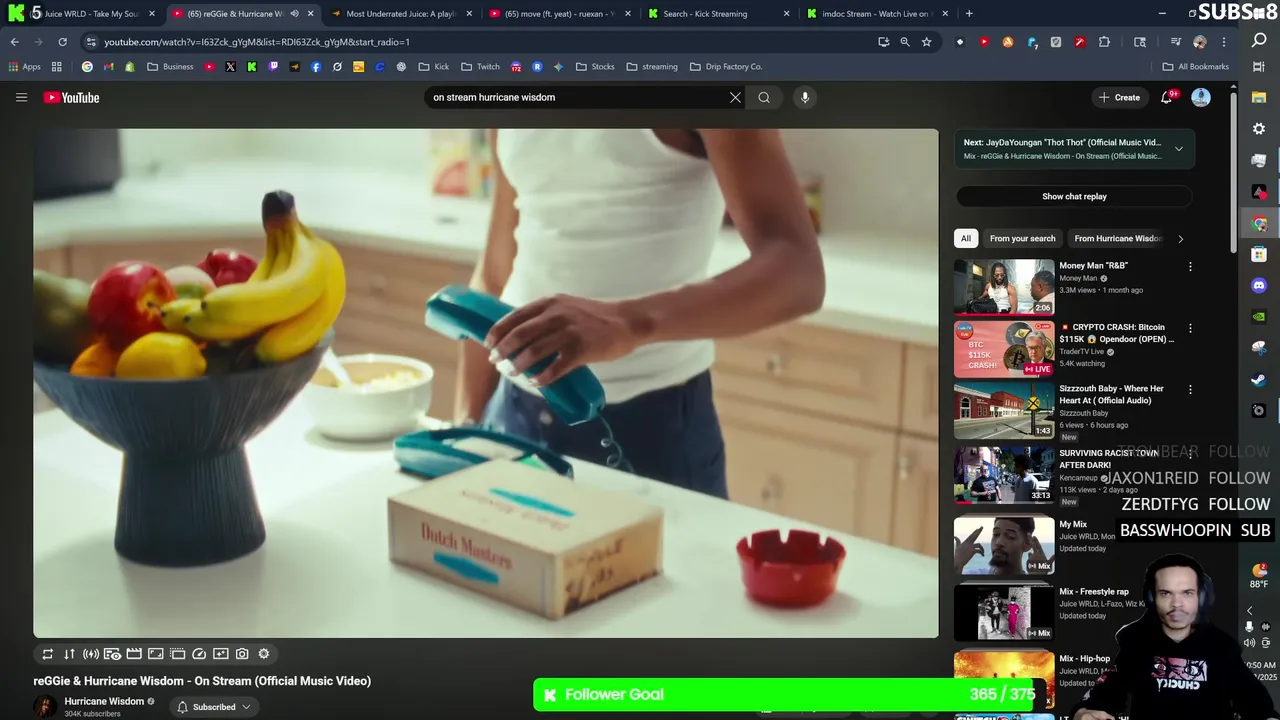Open All Bookmarks folder
This screenshot has height=720, width=1280.
1196,67
